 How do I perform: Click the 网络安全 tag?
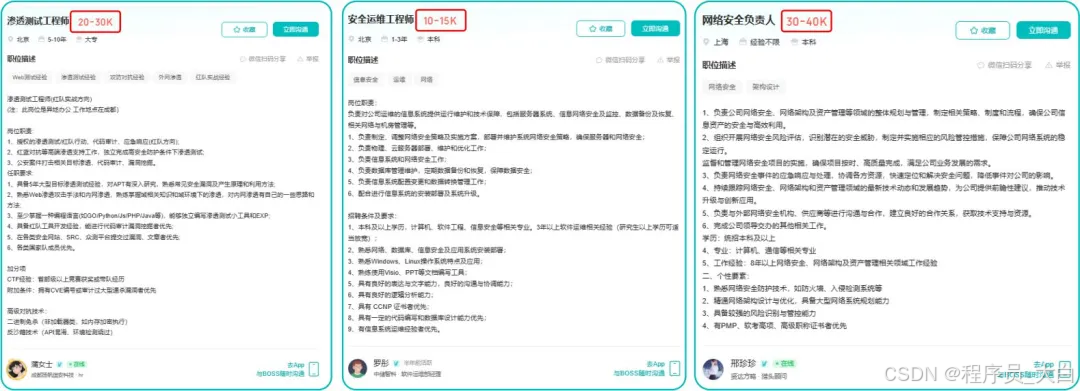[723, 87]
